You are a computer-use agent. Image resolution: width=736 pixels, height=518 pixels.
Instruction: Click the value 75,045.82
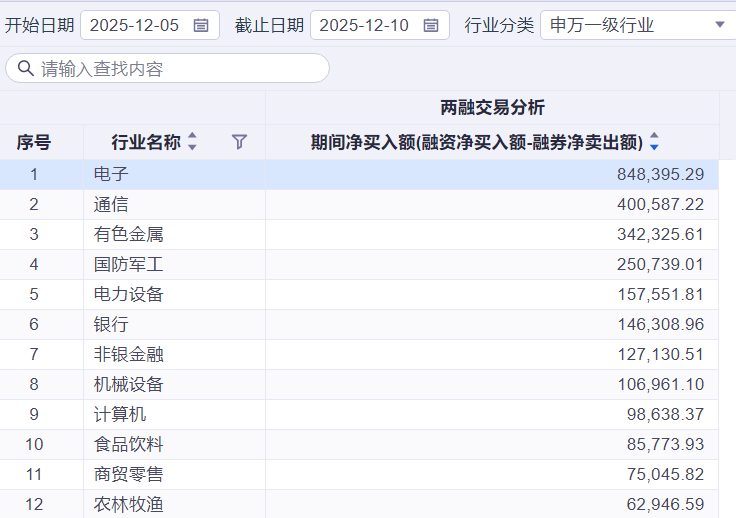pos(665,475)
